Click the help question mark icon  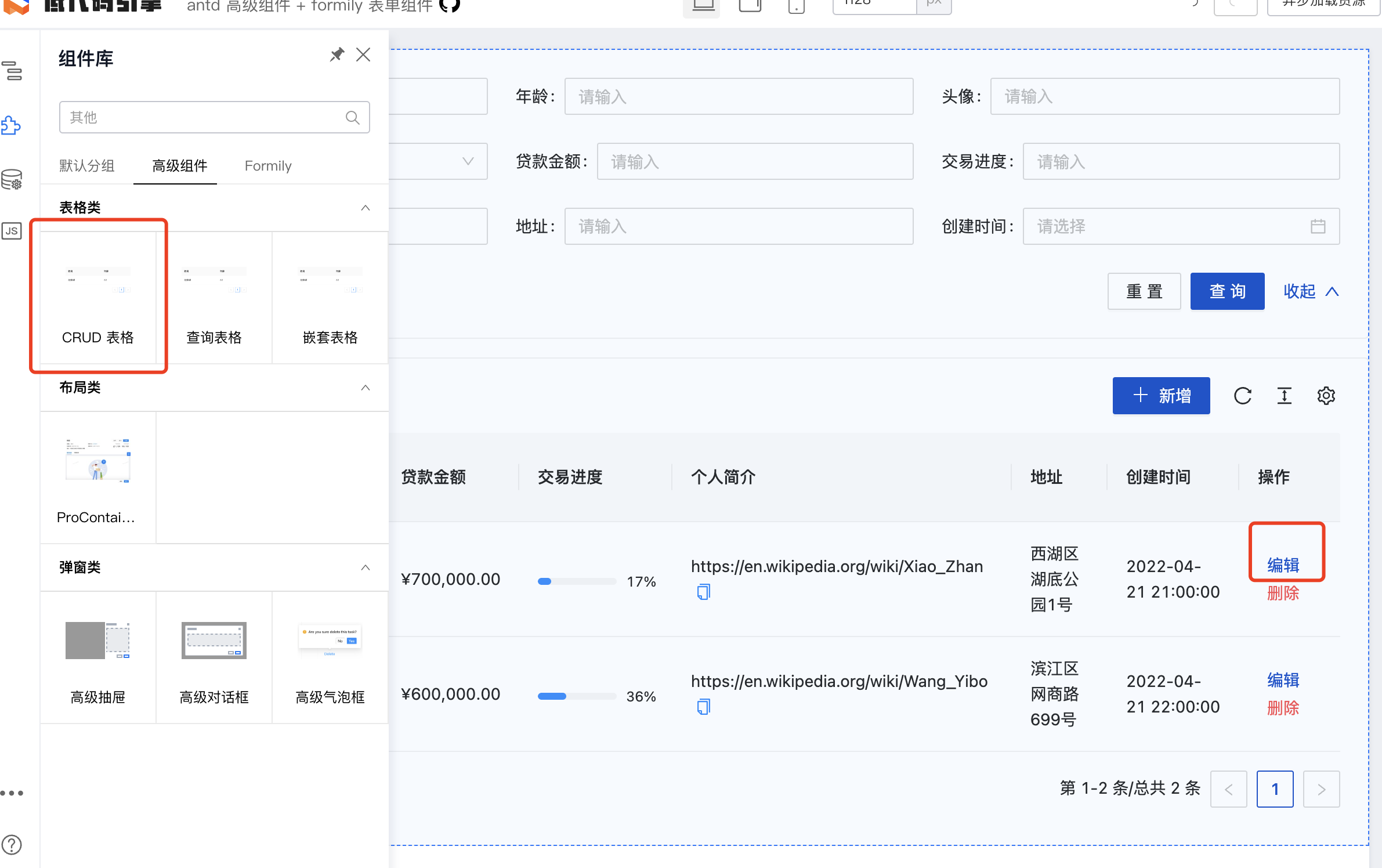tap(12, 844)
